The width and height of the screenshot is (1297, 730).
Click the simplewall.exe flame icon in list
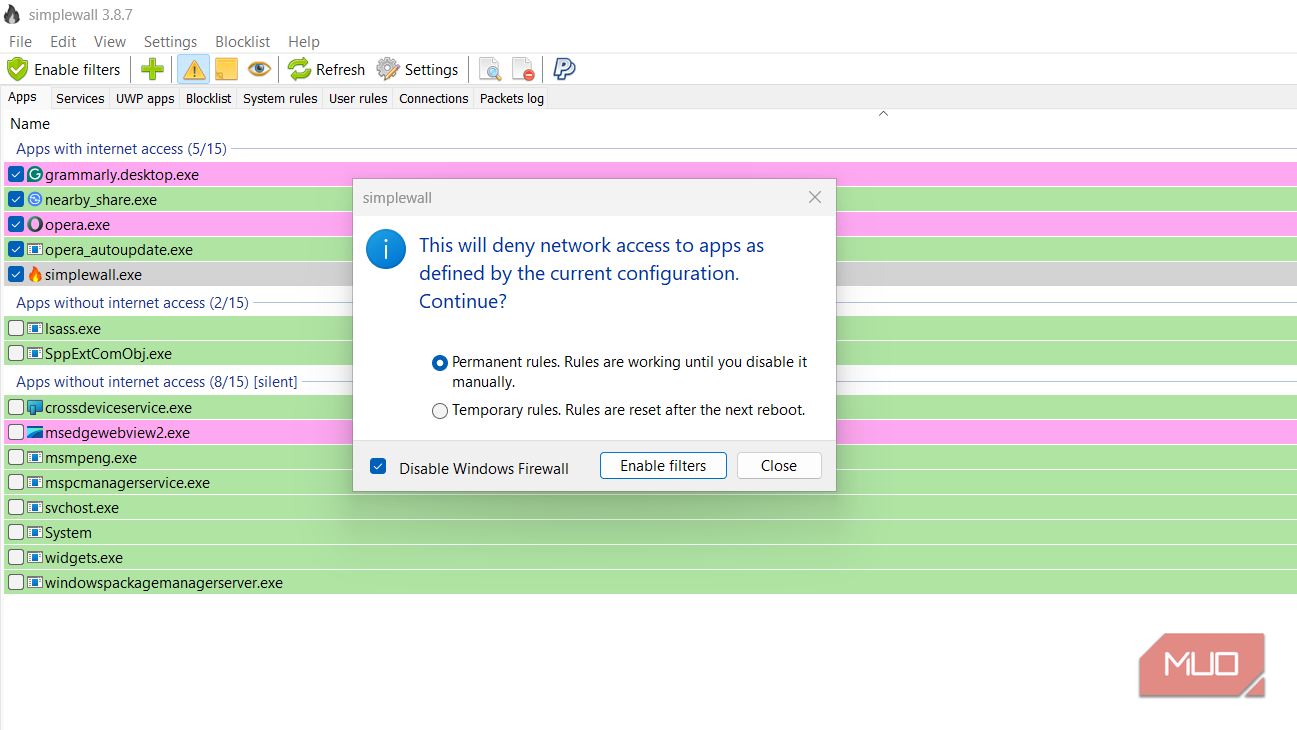pos(35,274)
